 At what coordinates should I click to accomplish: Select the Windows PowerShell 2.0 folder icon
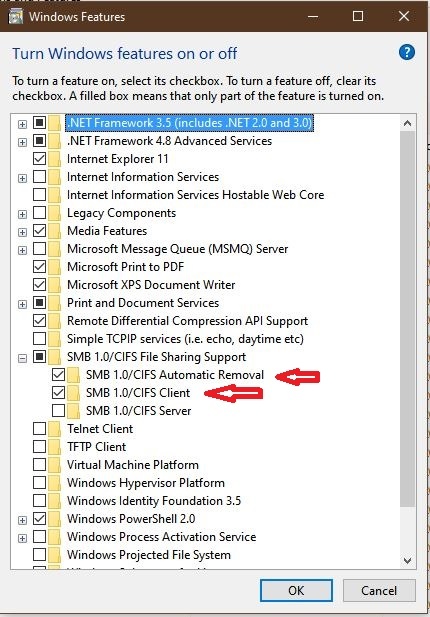55,519
